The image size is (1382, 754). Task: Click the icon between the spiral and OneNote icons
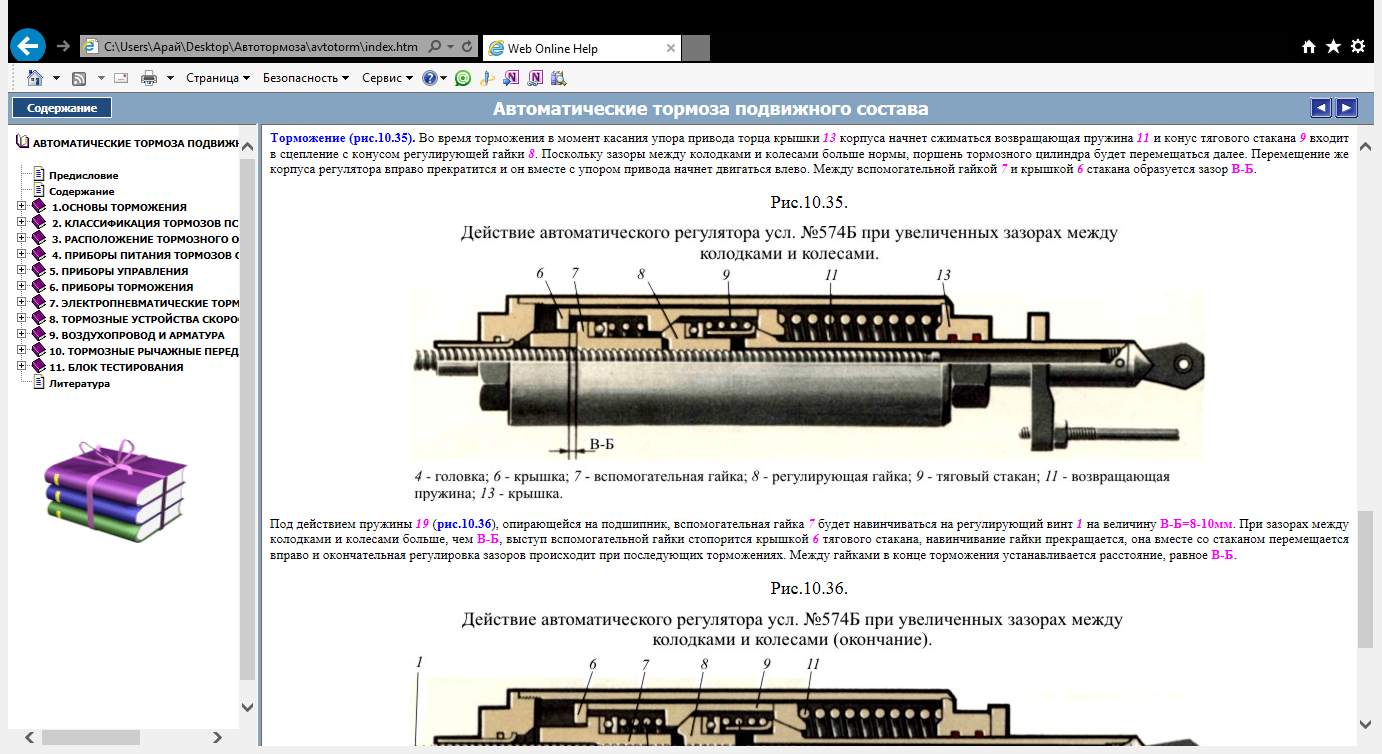(487, 78)
